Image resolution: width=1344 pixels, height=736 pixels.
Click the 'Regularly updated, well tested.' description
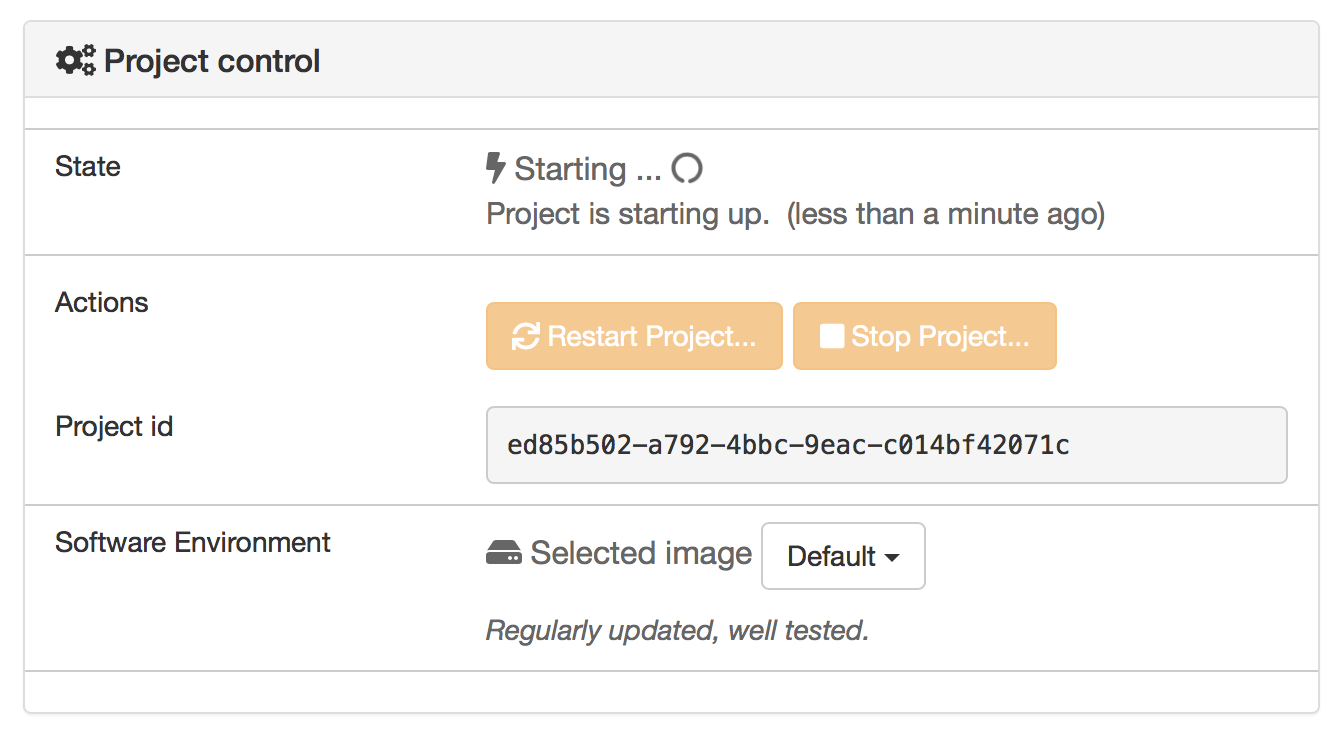677,631
